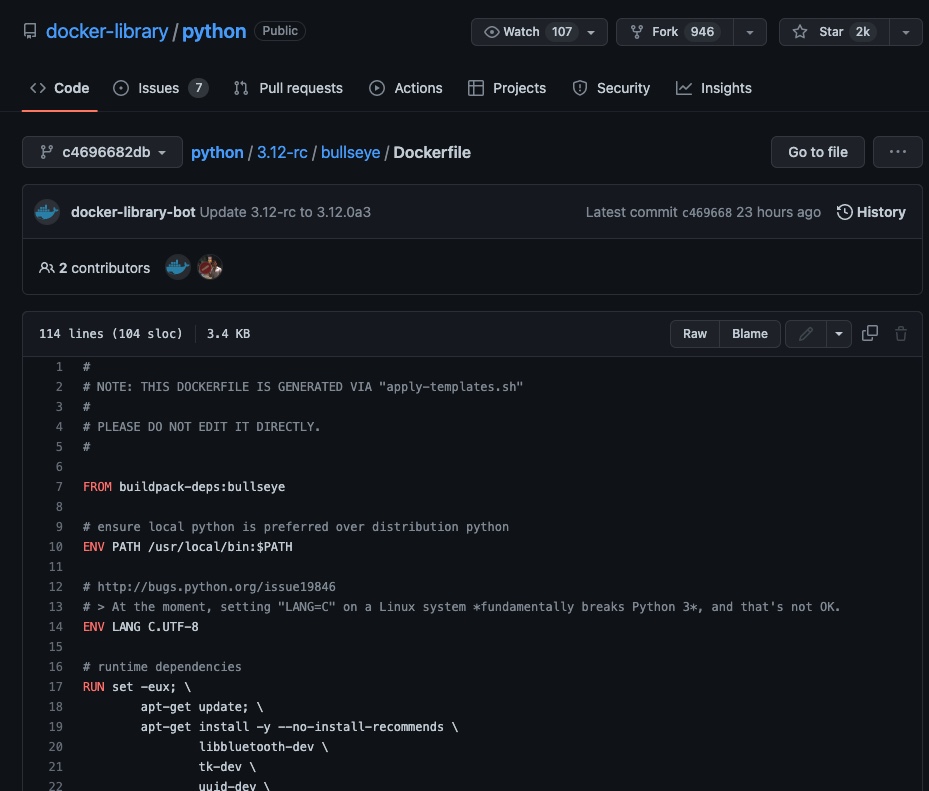Viewport: 929px width, 791px height.
Task: Click the first contributor Docker avatar
Action: [178, 268]
